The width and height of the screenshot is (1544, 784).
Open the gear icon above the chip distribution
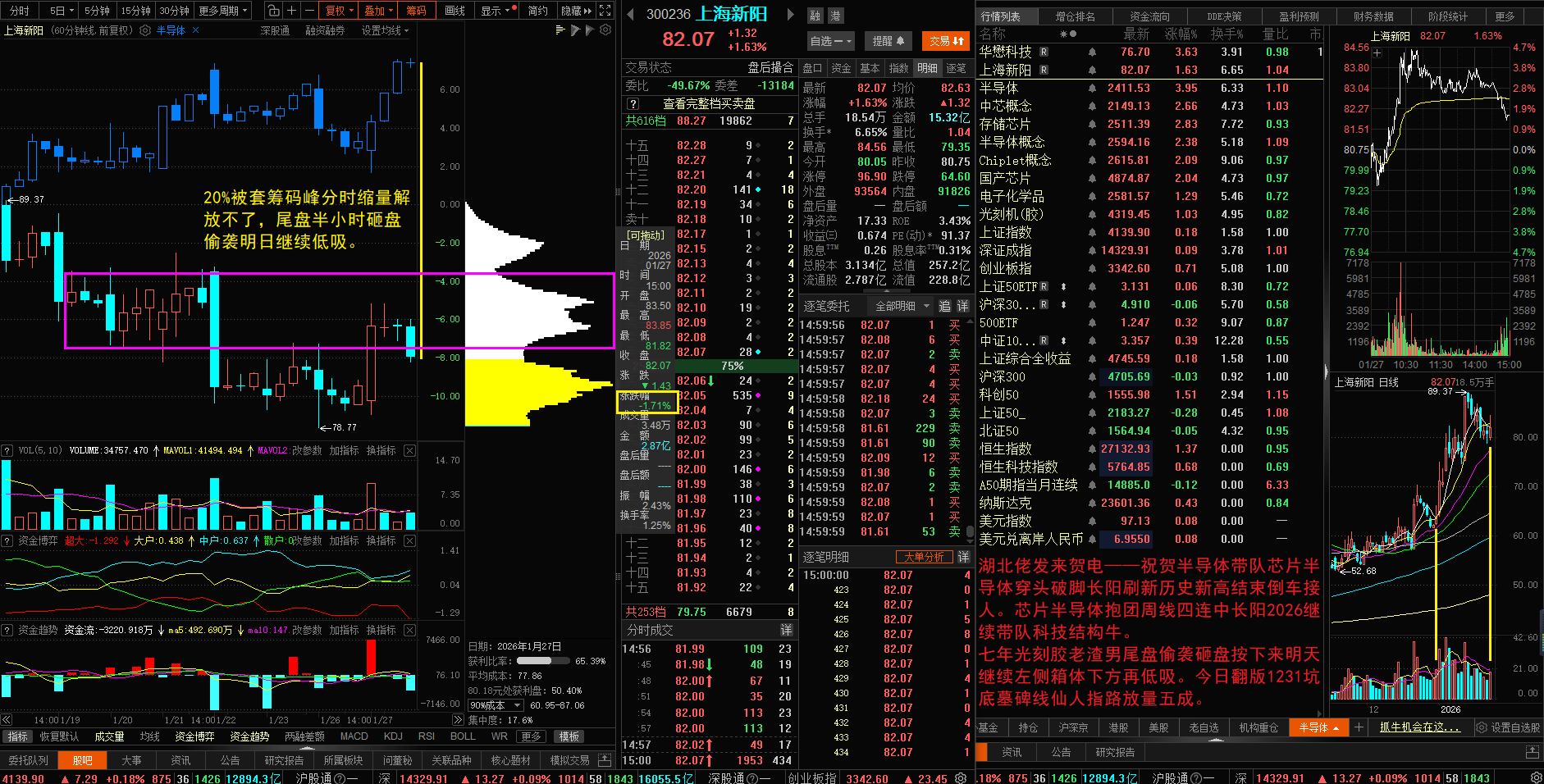coord(605,30)
